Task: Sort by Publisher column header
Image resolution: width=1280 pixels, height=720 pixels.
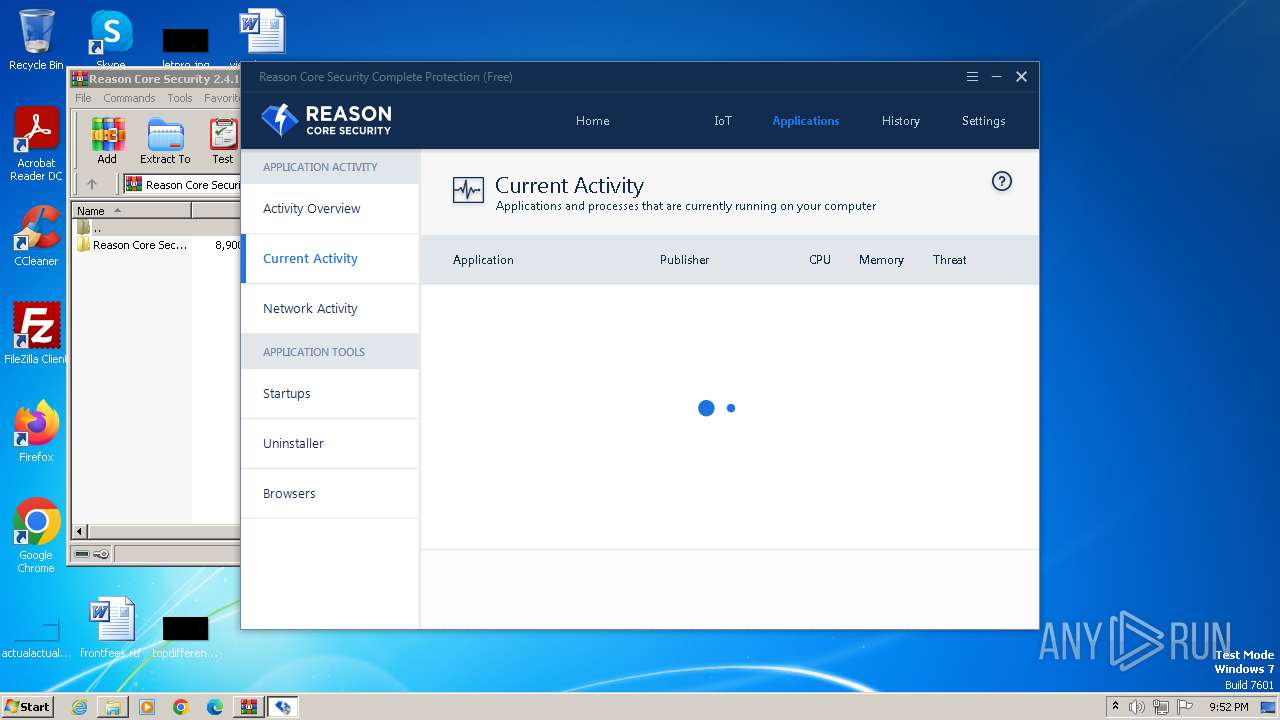Action: [684, 260]
